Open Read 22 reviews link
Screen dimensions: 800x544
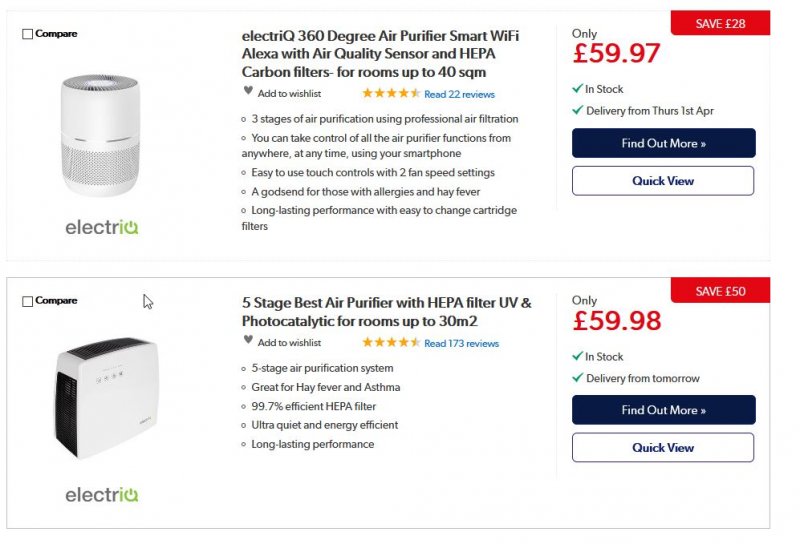pyautogui.click(x=459, y=94)
